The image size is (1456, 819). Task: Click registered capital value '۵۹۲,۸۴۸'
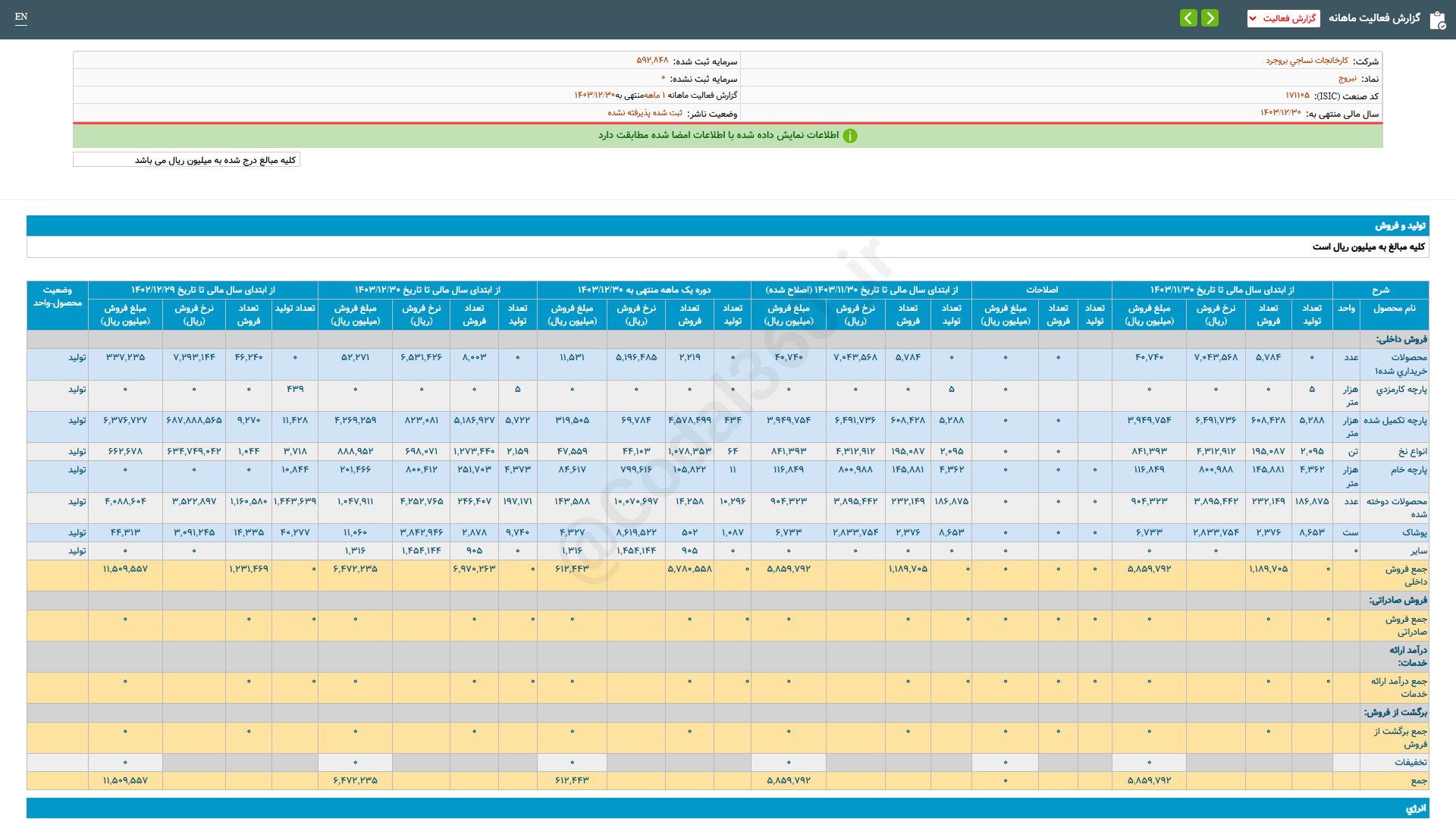tap(652, 61)
